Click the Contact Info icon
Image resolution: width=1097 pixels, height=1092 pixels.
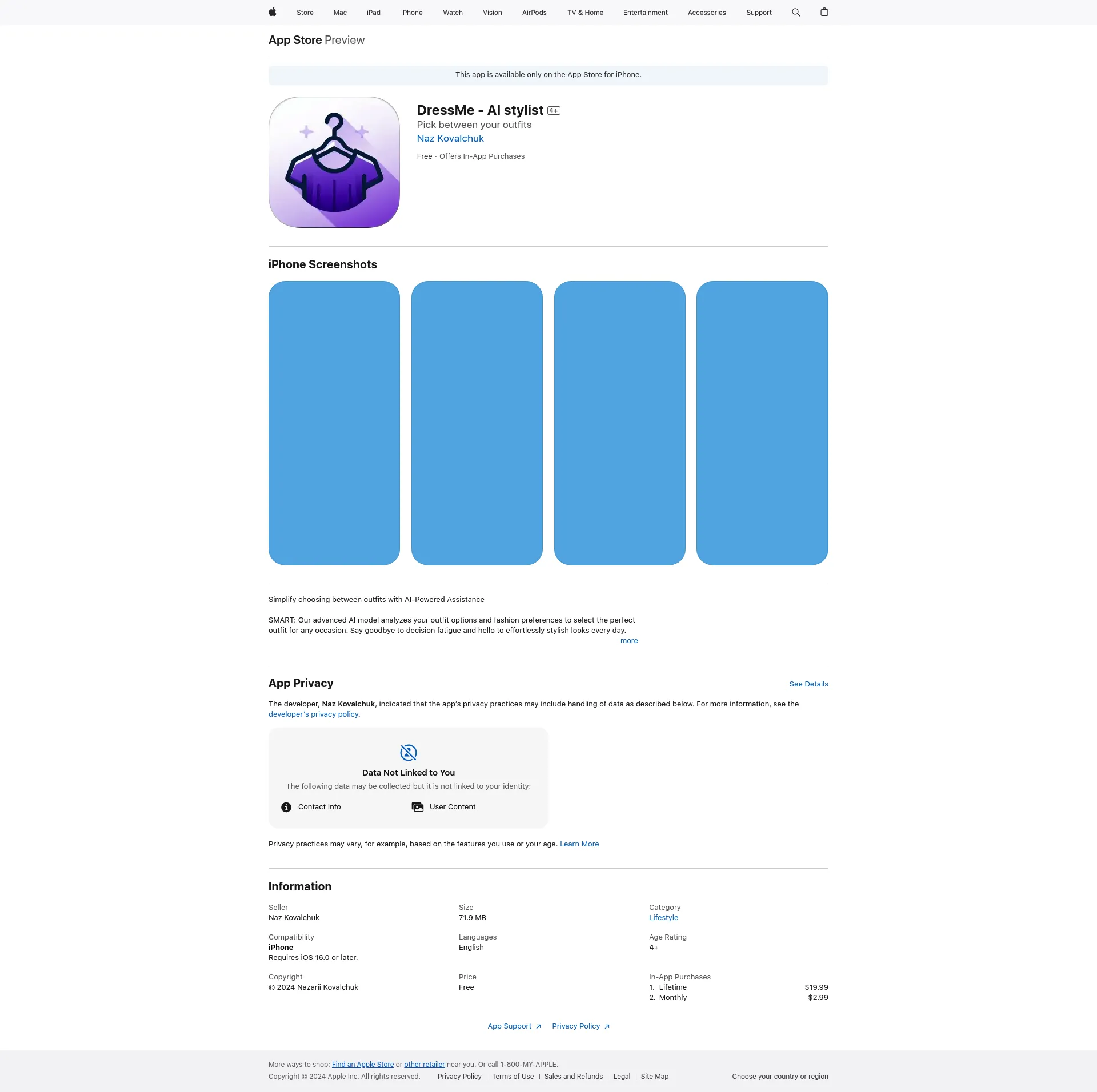point(286,807)
